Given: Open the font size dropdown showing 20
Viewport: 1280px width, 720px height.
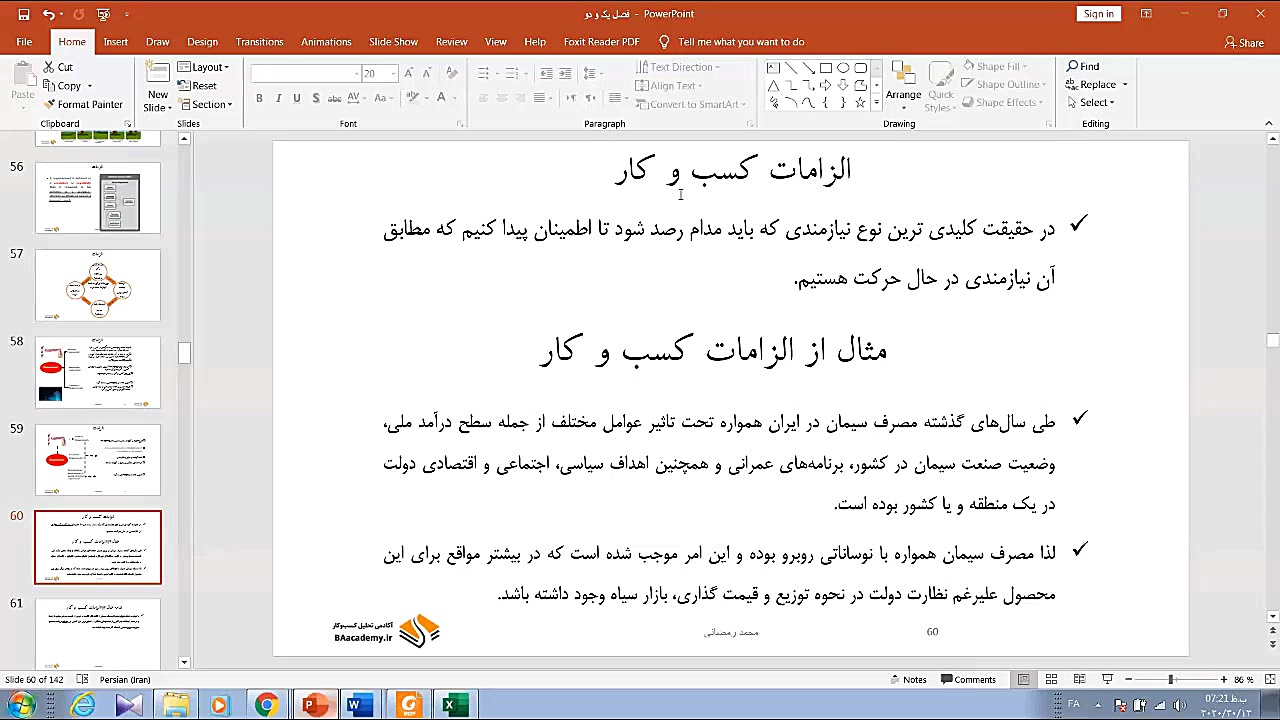Looking at the screenshot, I should click(x=379, y=74).
